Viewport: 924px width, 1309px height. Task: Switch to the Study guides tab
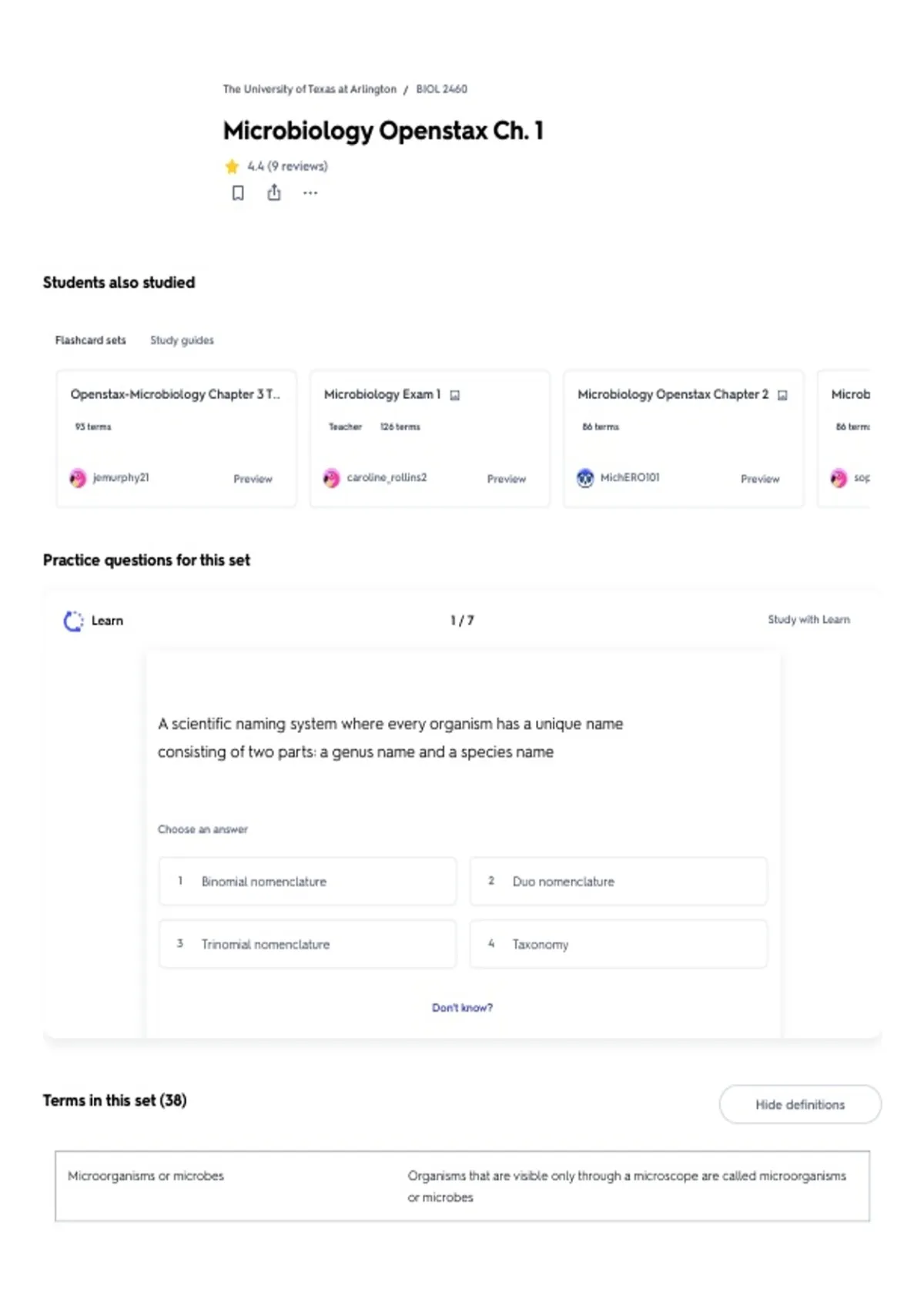182,340
